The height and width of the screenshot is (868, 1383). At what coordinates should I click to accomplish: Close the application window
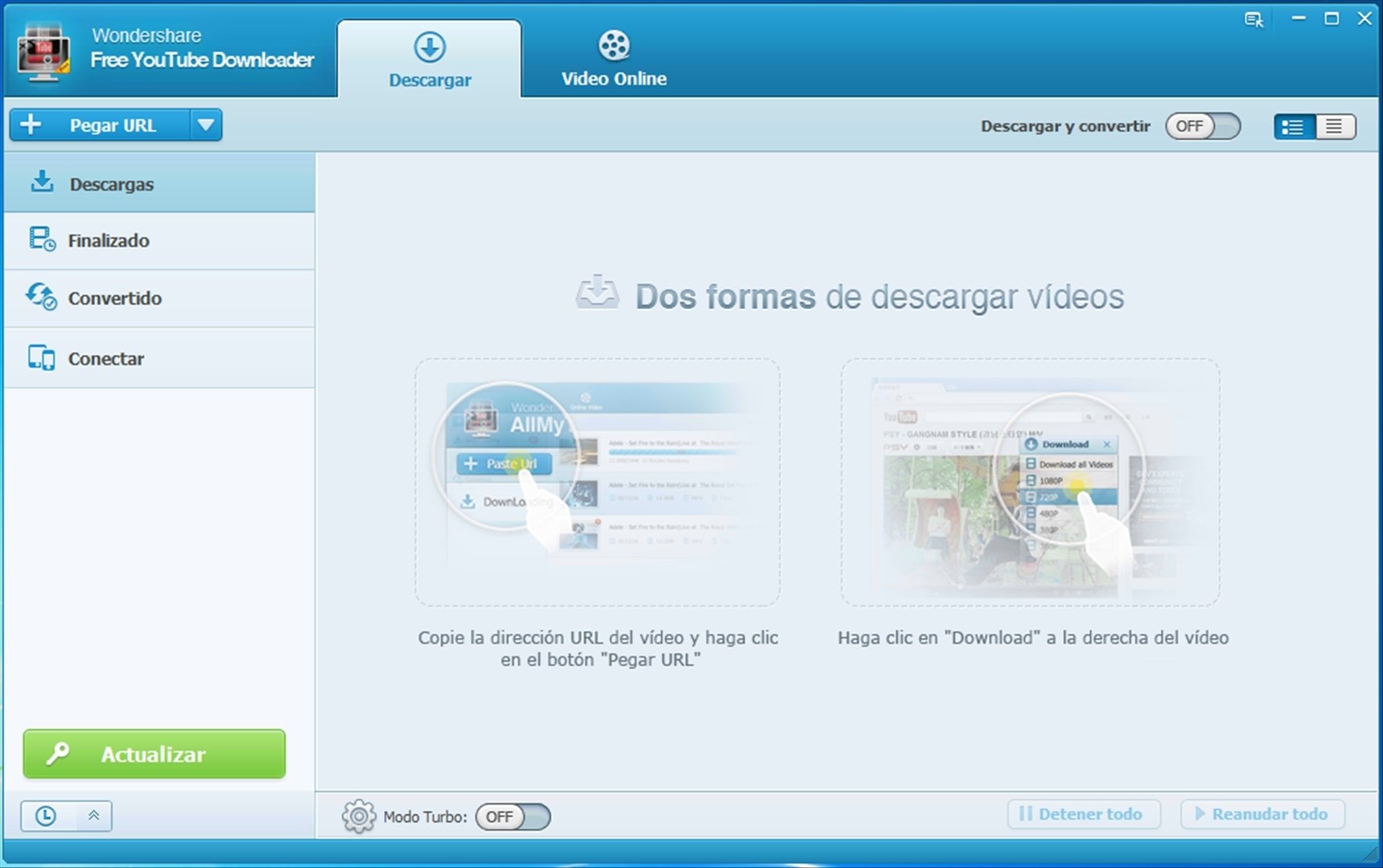(x=1364, y=19)
